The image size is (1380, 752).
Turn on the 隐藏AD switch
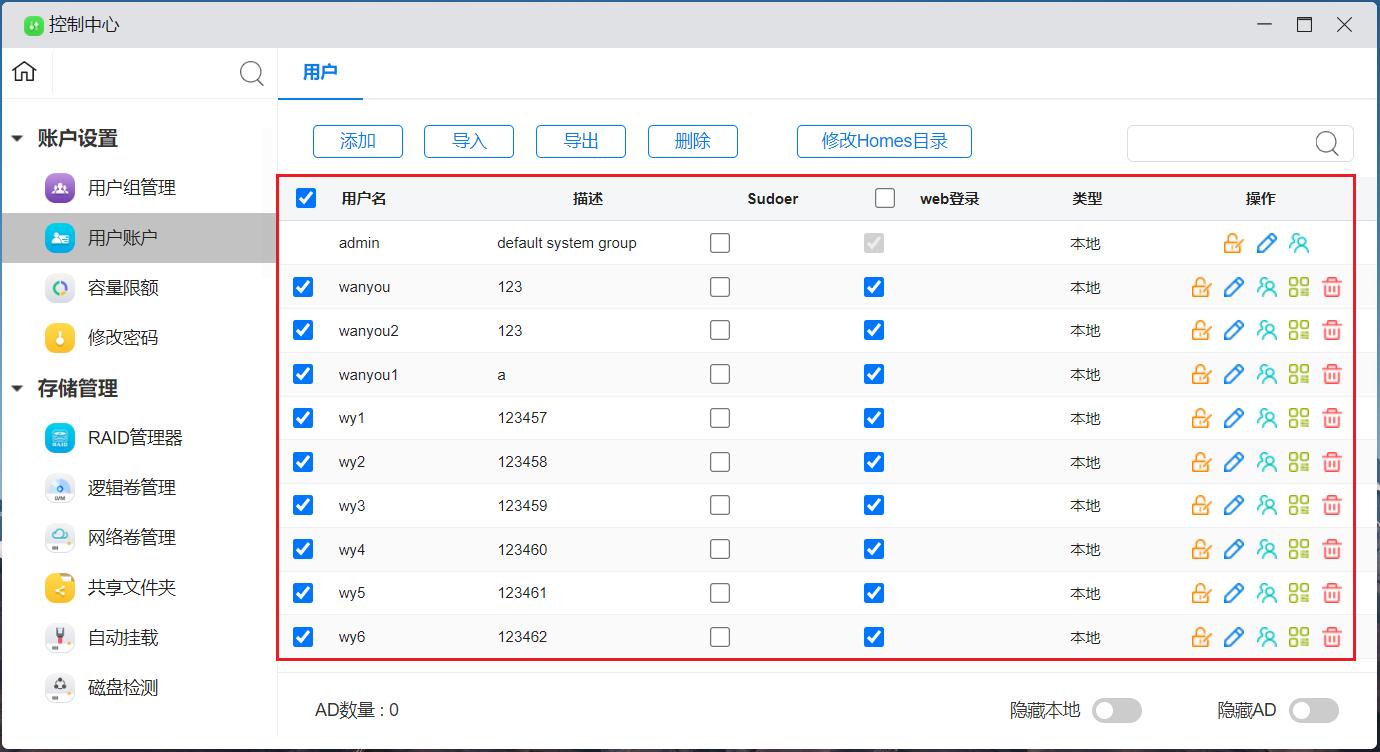[x=1313, y=710]
